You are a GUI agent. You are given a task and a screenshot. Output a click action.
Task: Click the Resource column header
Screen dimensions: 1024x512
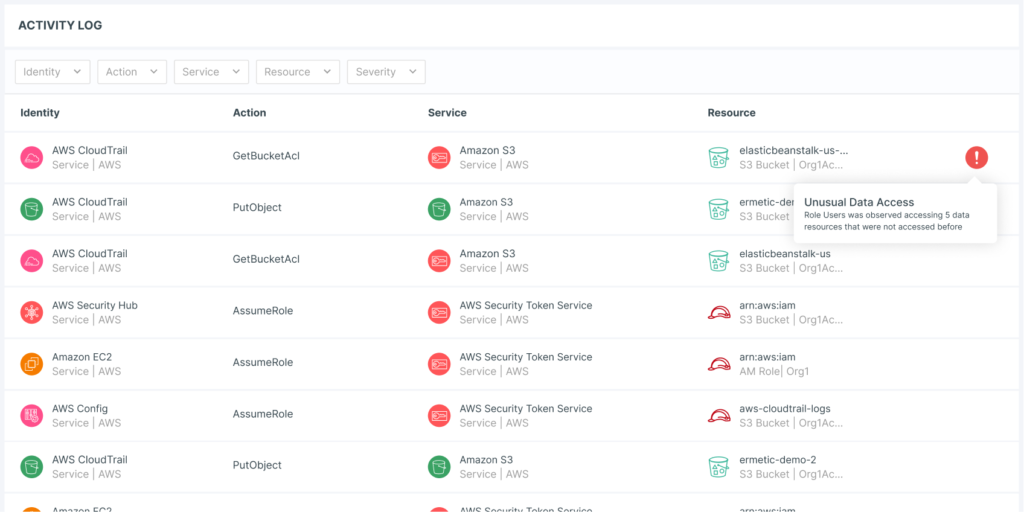tap(731, 112)
